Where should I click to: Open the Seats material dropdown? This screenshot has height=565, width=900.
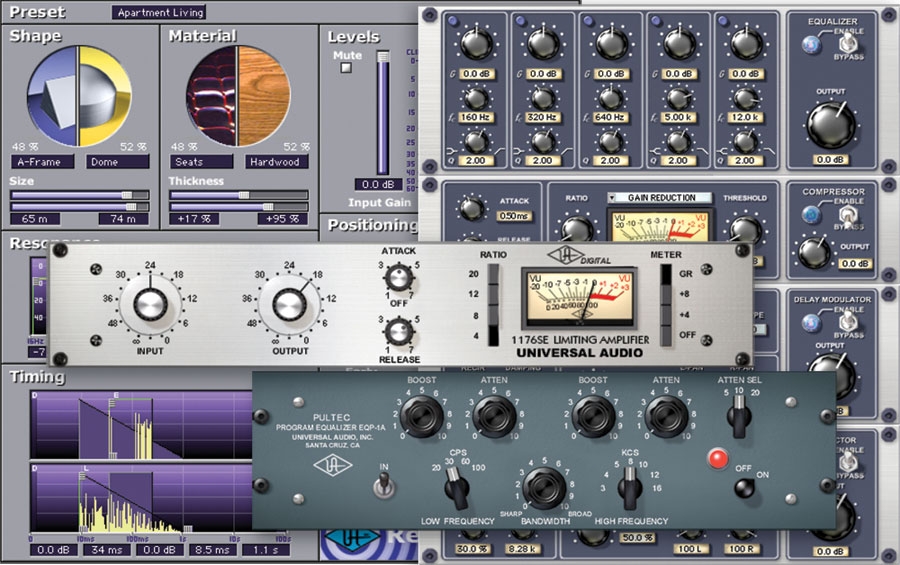(x=201, y=162)
